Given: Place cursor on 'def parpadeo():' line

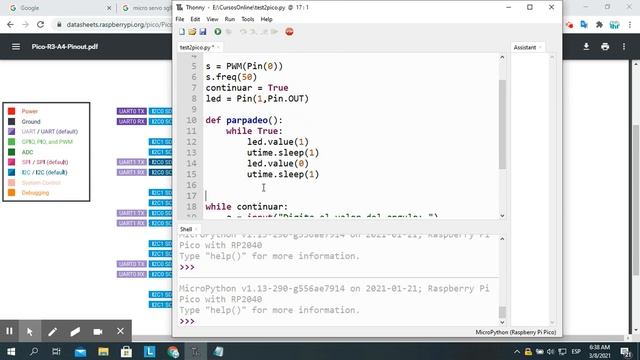Looking at the screenshot, I should tap(244, 120).
